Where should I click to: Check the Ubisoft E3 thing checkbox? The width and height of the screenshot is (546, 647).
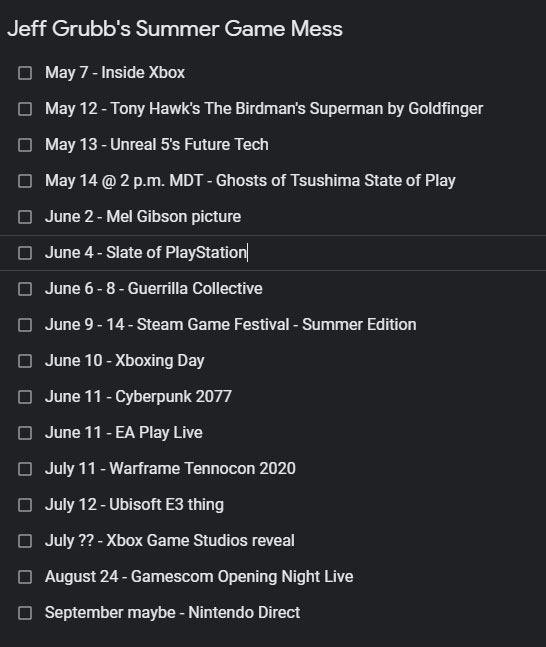coord(25,505)
